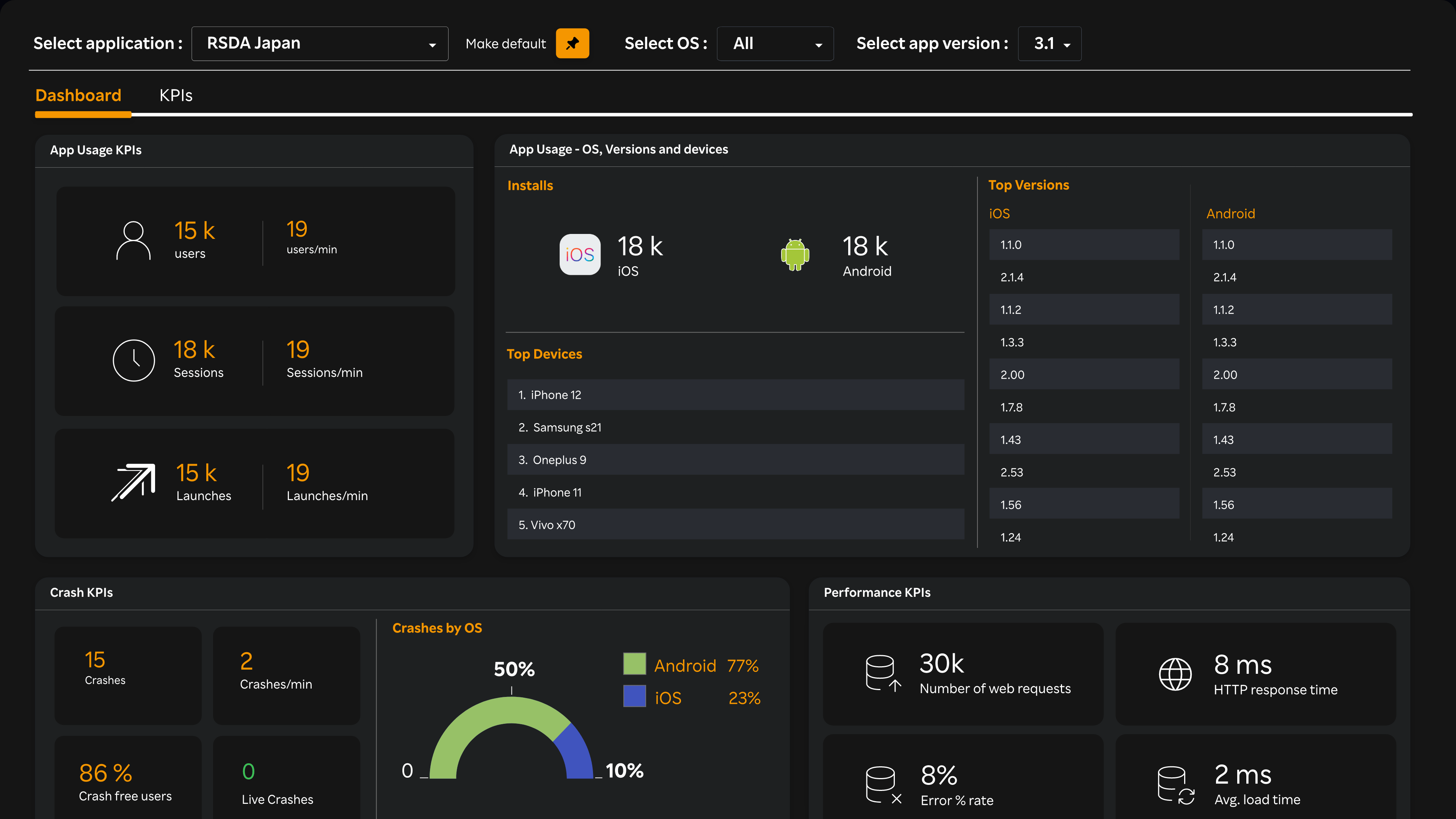Select iPhone 12 in Top Devices
This screenshot has width=1456, height=819.
click(x=735, y=395)
